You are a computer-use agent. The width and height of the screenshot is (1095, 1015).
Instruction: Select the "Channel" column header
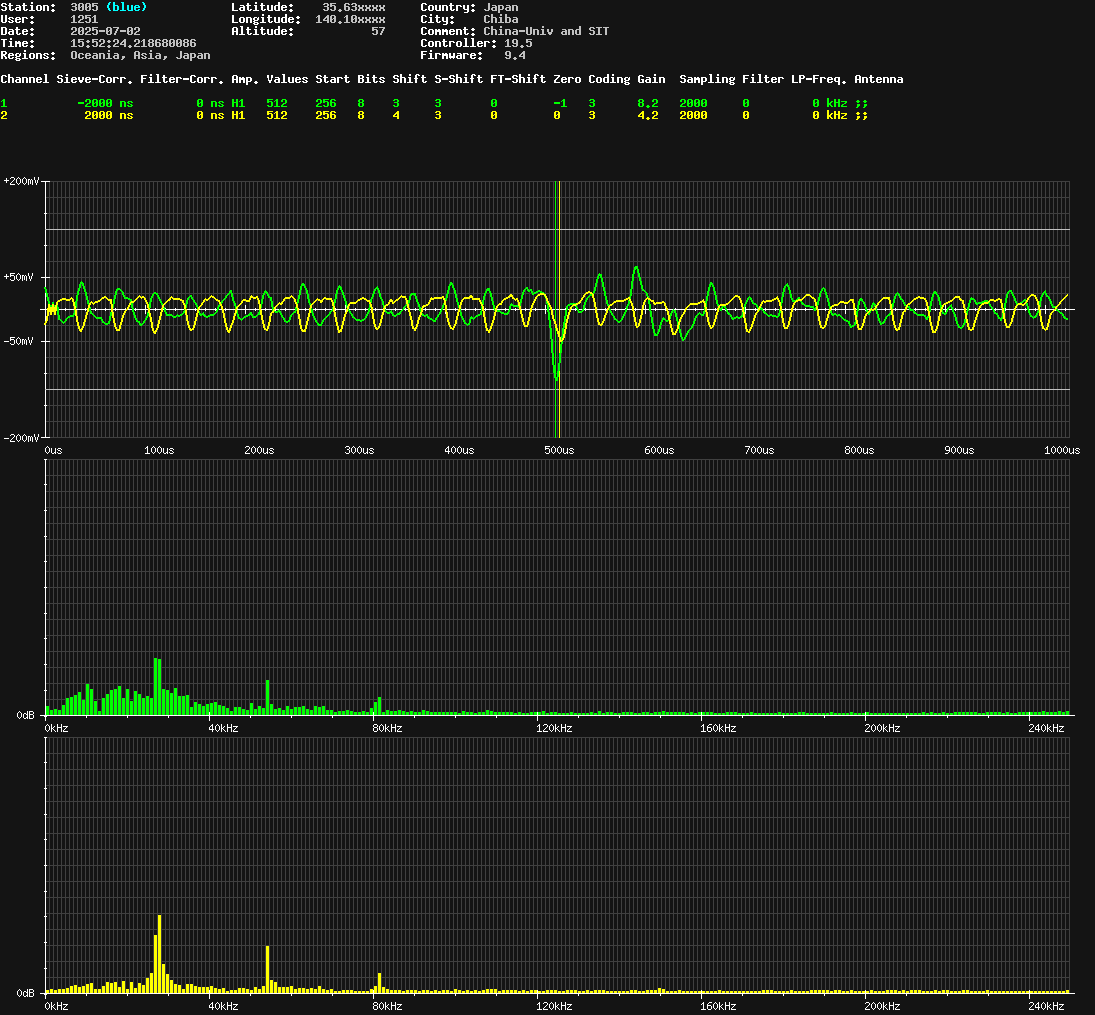pyautogui.click(x=24, y=79)
